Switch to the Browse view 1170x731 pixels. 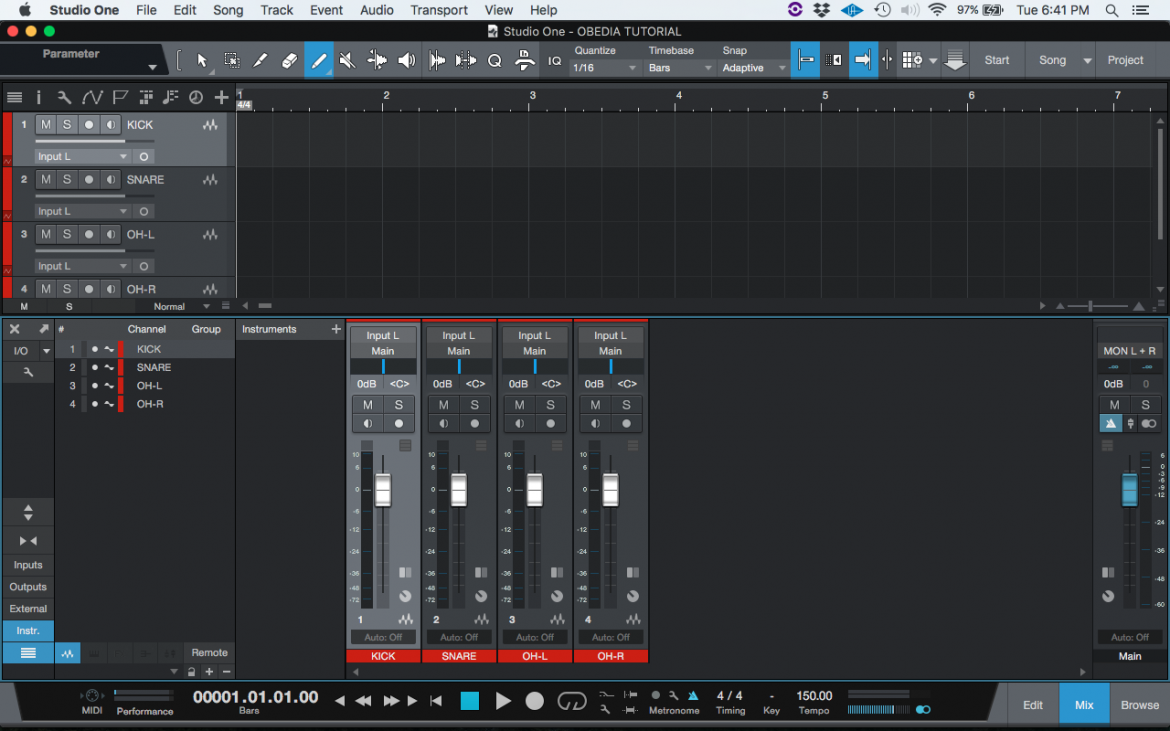pos(1139,704)
